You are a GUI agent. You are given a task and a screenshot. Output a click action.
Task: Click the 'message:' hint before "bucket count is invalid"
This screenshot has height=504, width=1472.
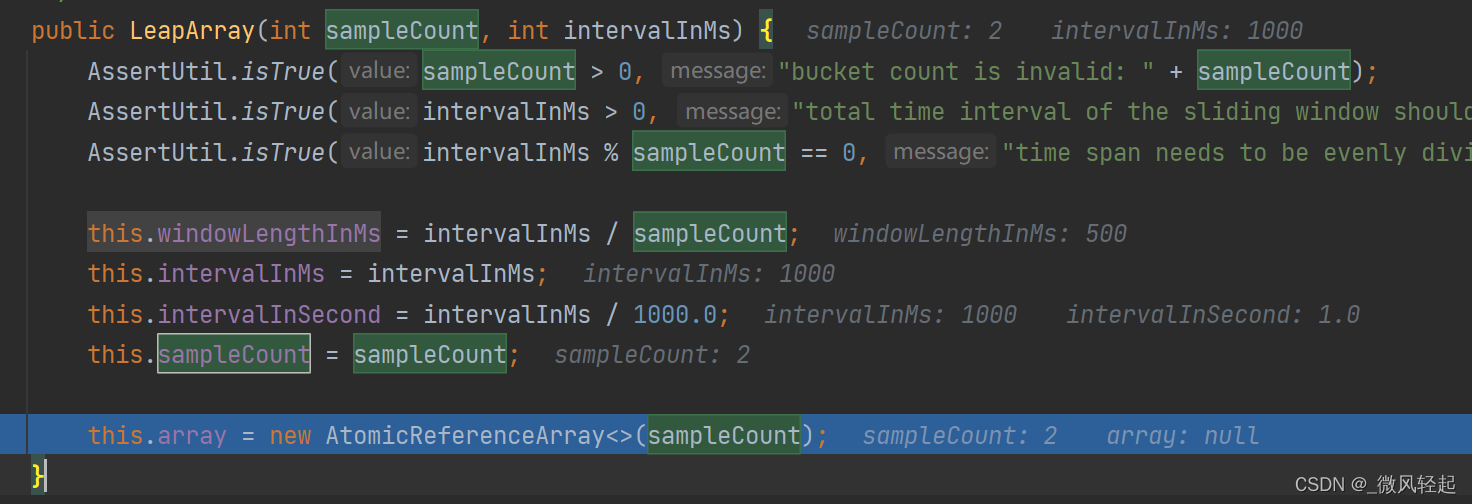(719, 72)
